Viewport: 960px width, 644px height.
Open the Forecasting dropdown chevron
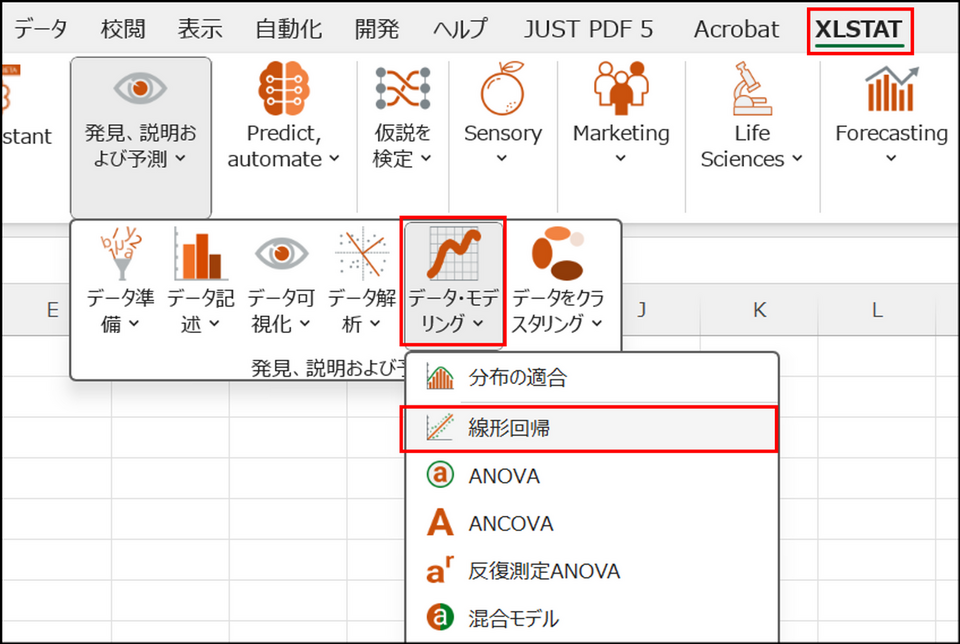891,158
